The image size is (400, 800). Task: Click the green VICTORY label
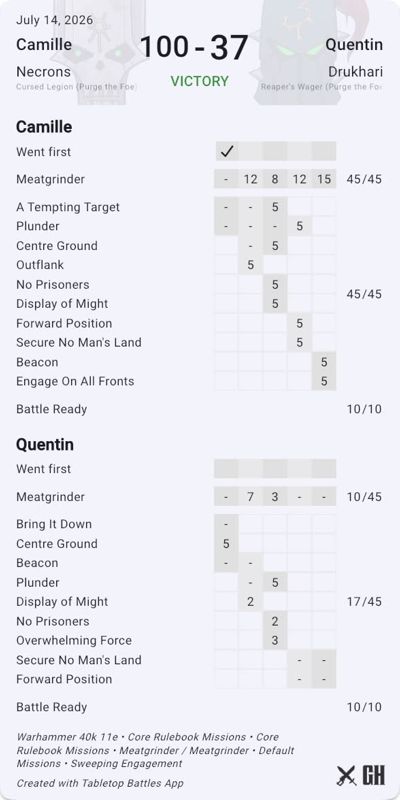pyautogui.click(x=199, y=81)
